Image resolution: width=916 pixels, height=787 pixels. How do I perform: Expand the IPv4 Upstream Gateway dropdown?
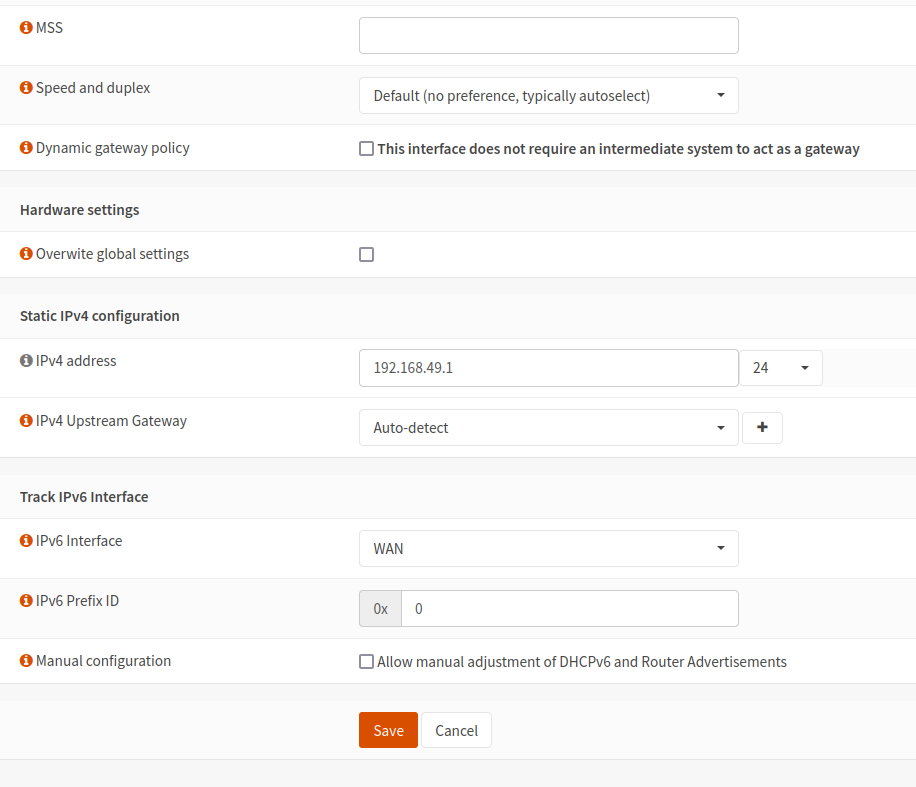click(548, 428)
